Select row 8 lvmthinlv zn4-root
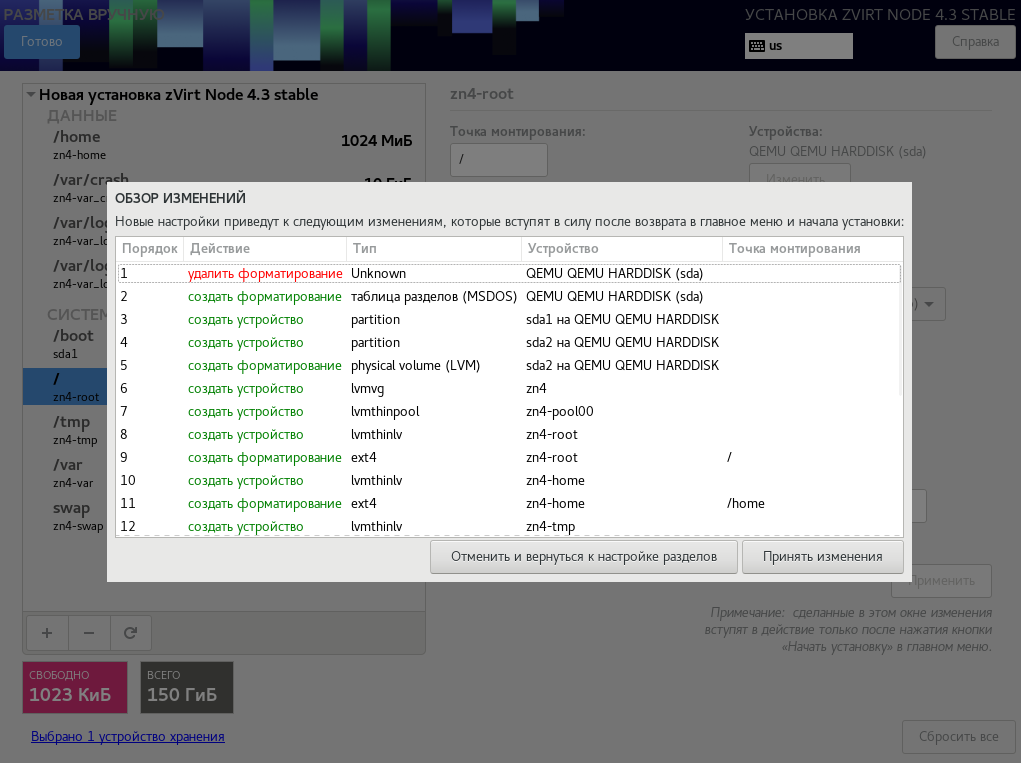 [x=509, y=434]
